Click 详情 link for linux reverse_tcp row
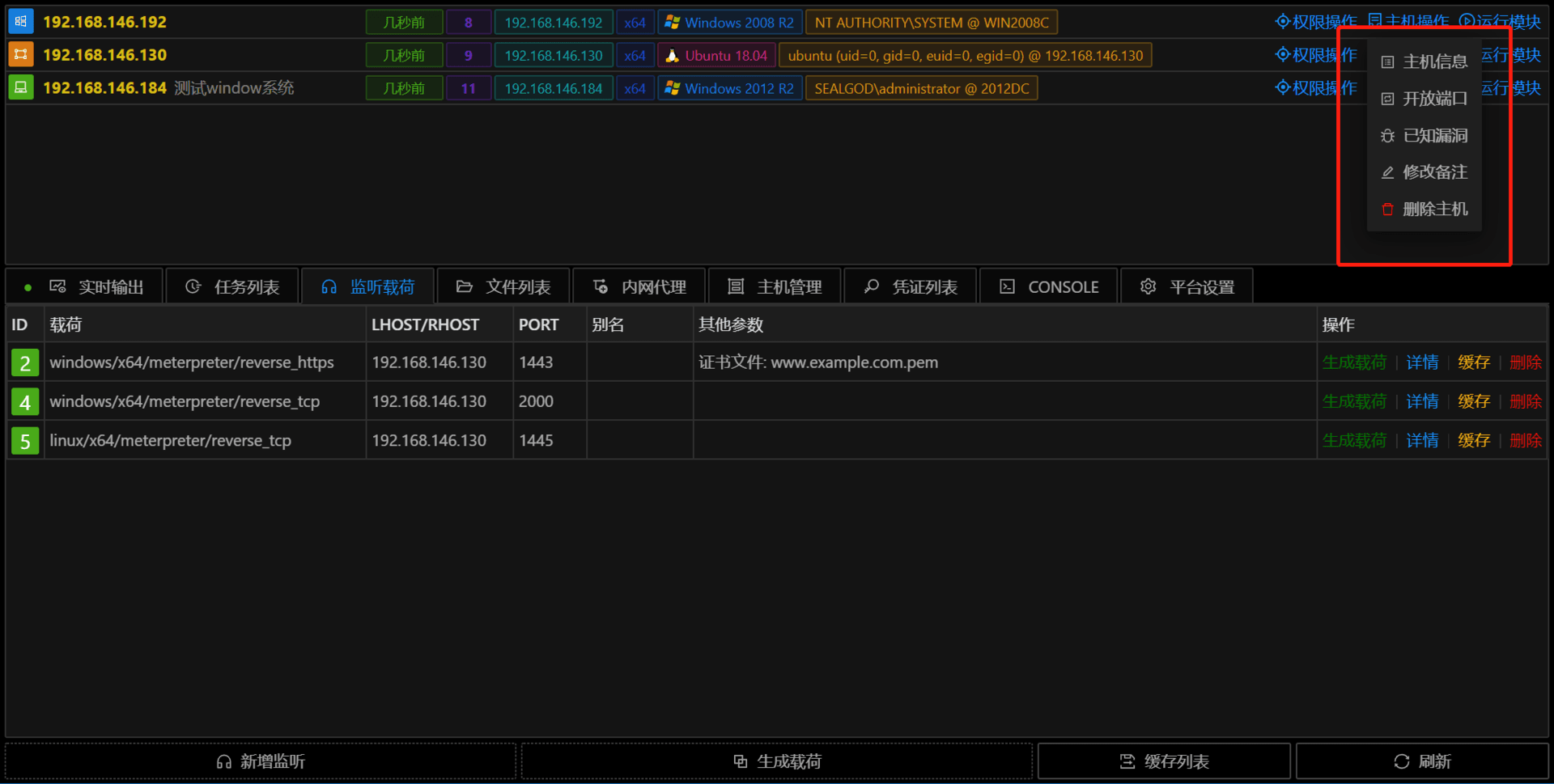This screenshot has height=784, width=1554. [1422, 441]
